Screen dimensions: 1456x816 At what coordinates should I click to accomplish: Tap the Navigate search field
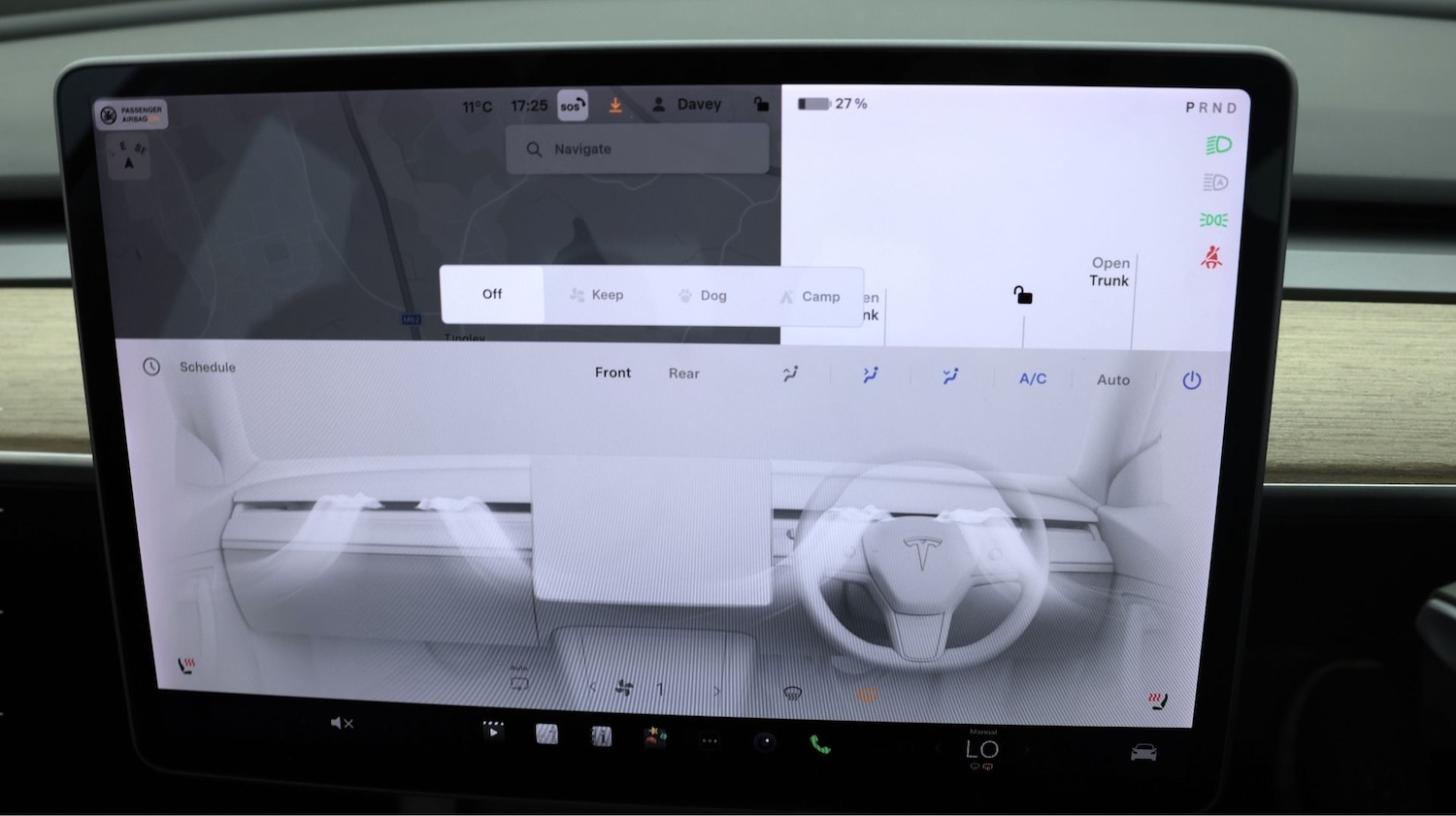point(638,148)
